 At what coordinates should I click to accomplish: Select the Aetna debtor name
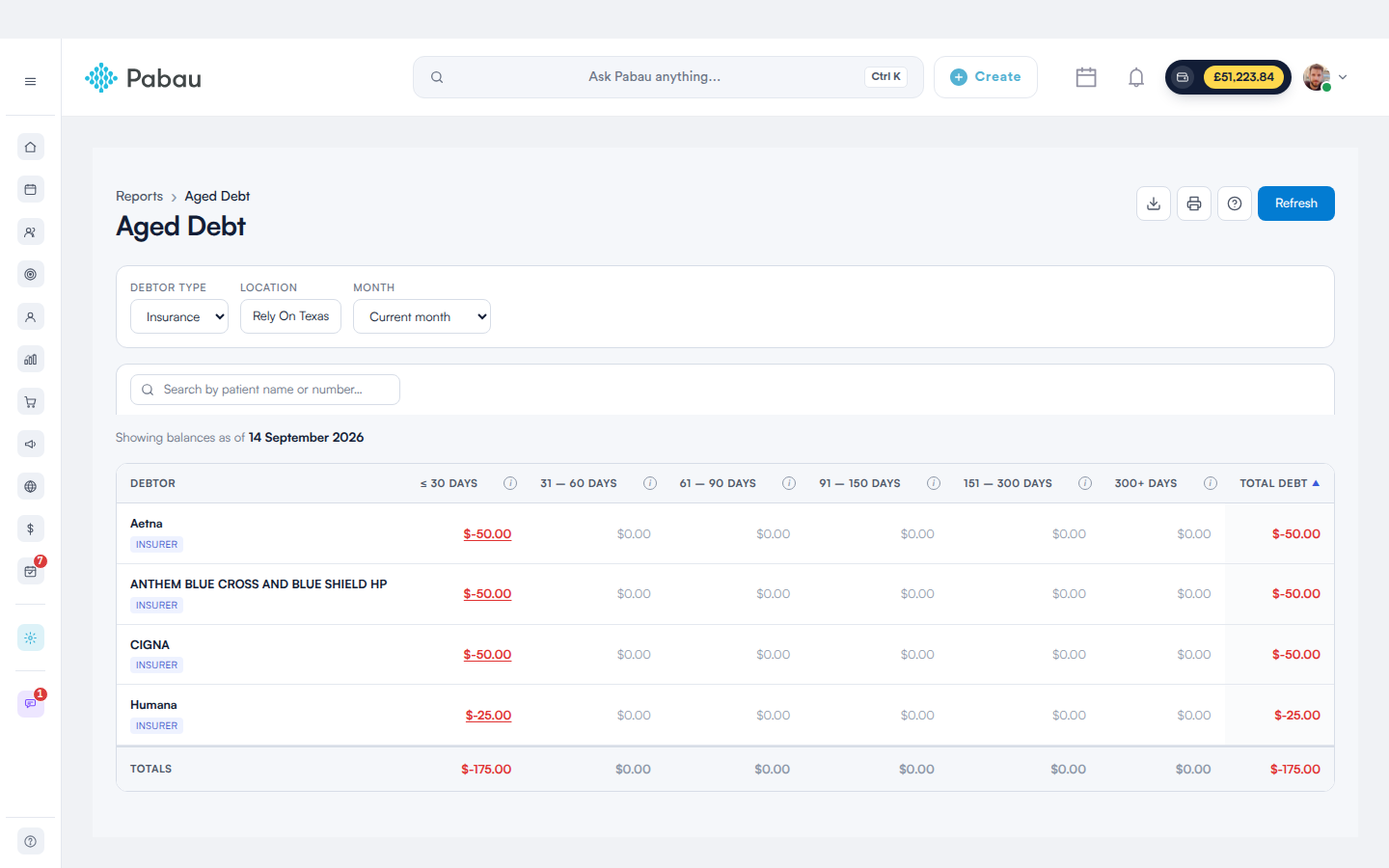147,524
